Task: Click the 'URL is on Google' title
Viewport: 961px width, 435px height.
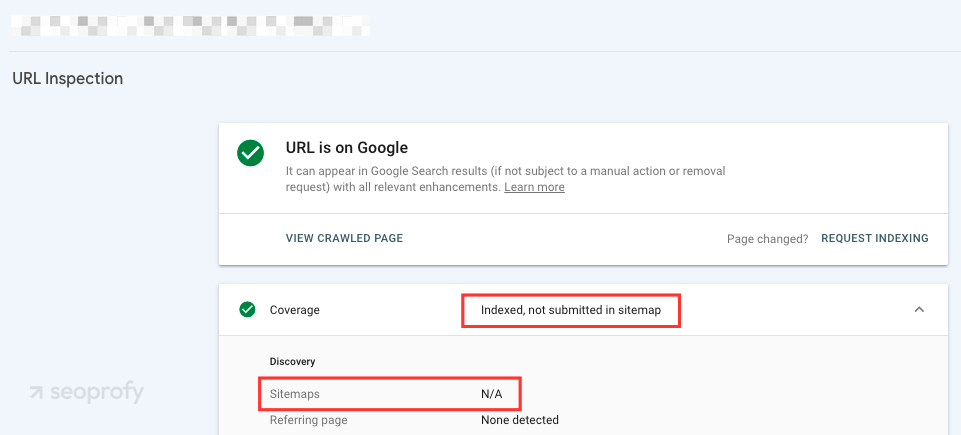Action: click(347, 148)
